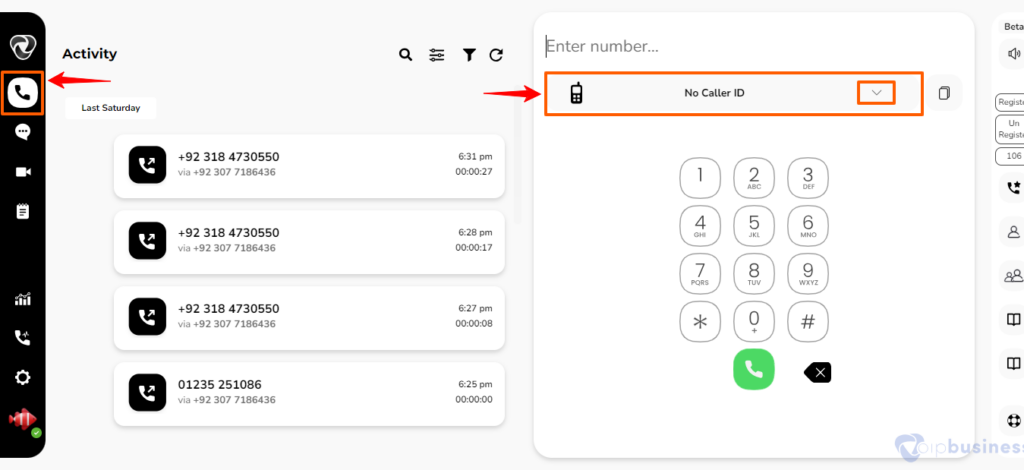Select the No Caller ID field
This screenshot has height=470, width=1024.
click(733, 94)
